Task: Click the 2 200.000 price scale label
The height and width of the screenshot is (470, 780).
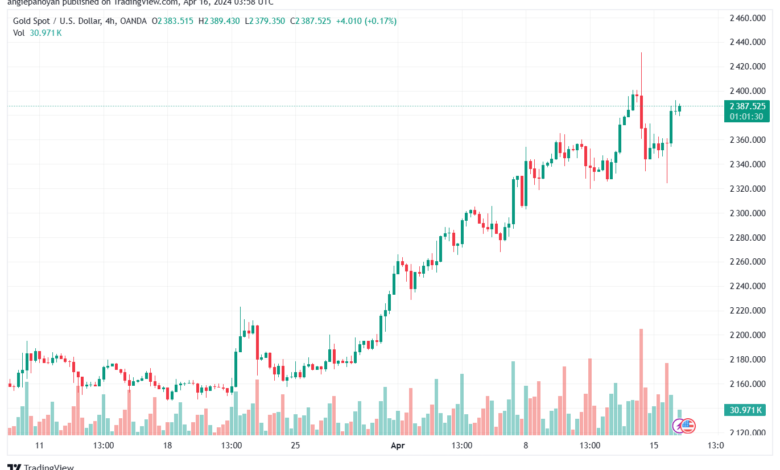Action: point(748,335)
